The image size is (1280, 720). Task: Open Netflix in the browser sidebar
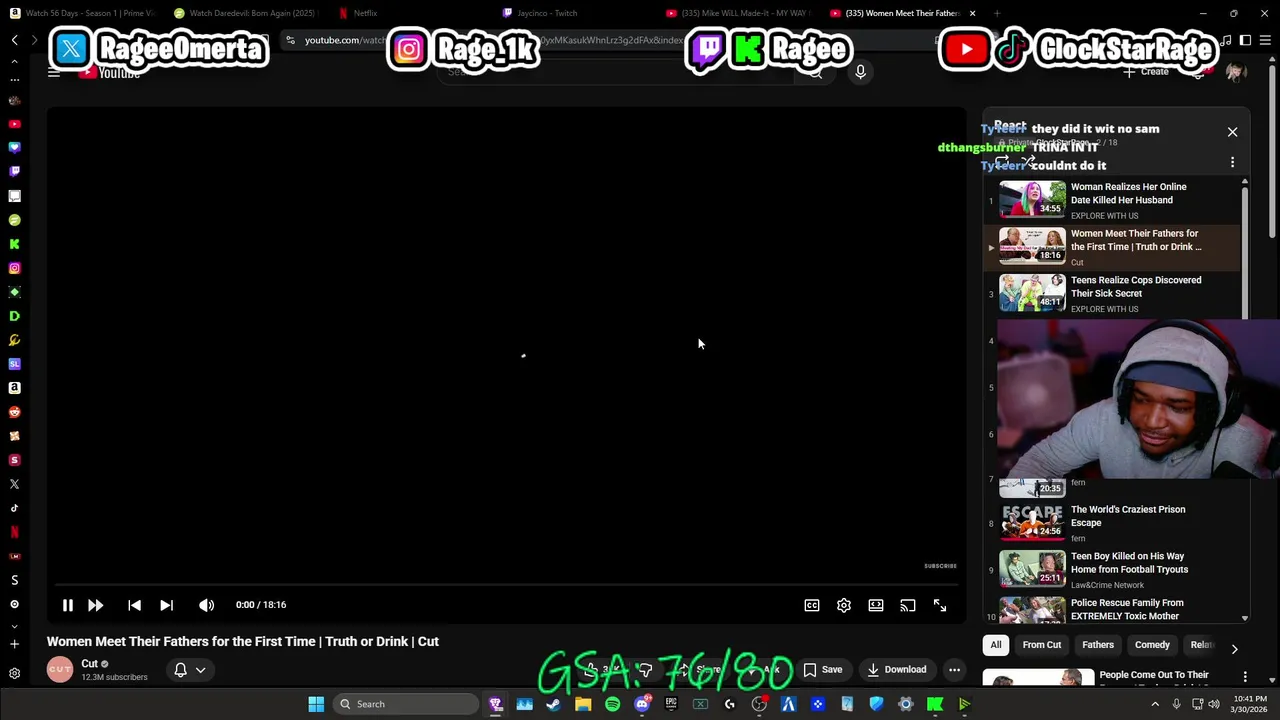(x=14, y=532)
